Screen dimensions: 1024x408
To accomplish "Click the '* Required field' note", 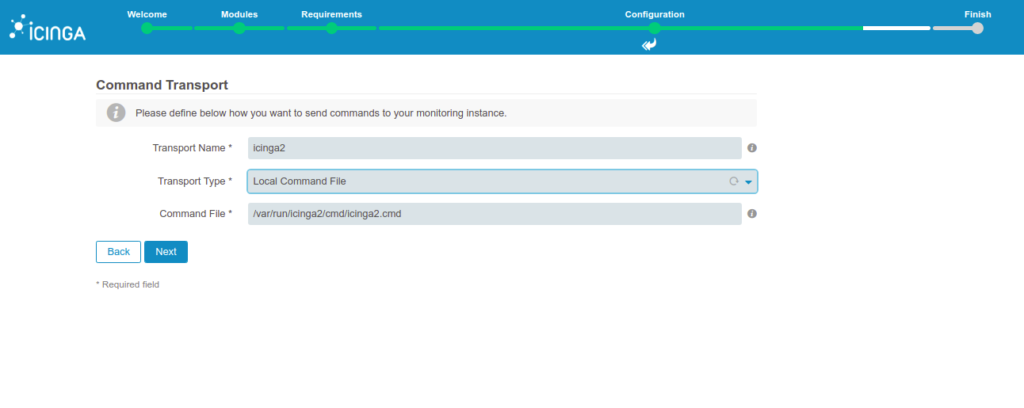I will (x=127, y=285).
